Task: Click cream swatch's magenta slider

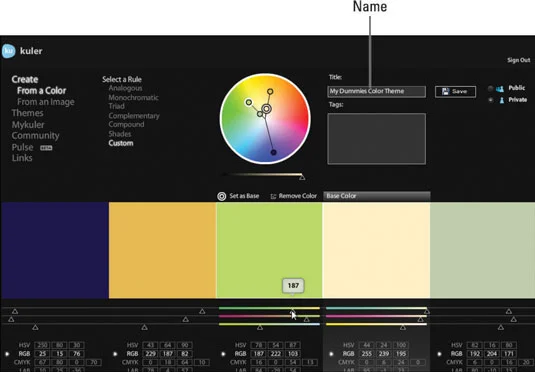Action: pos(376,316)
